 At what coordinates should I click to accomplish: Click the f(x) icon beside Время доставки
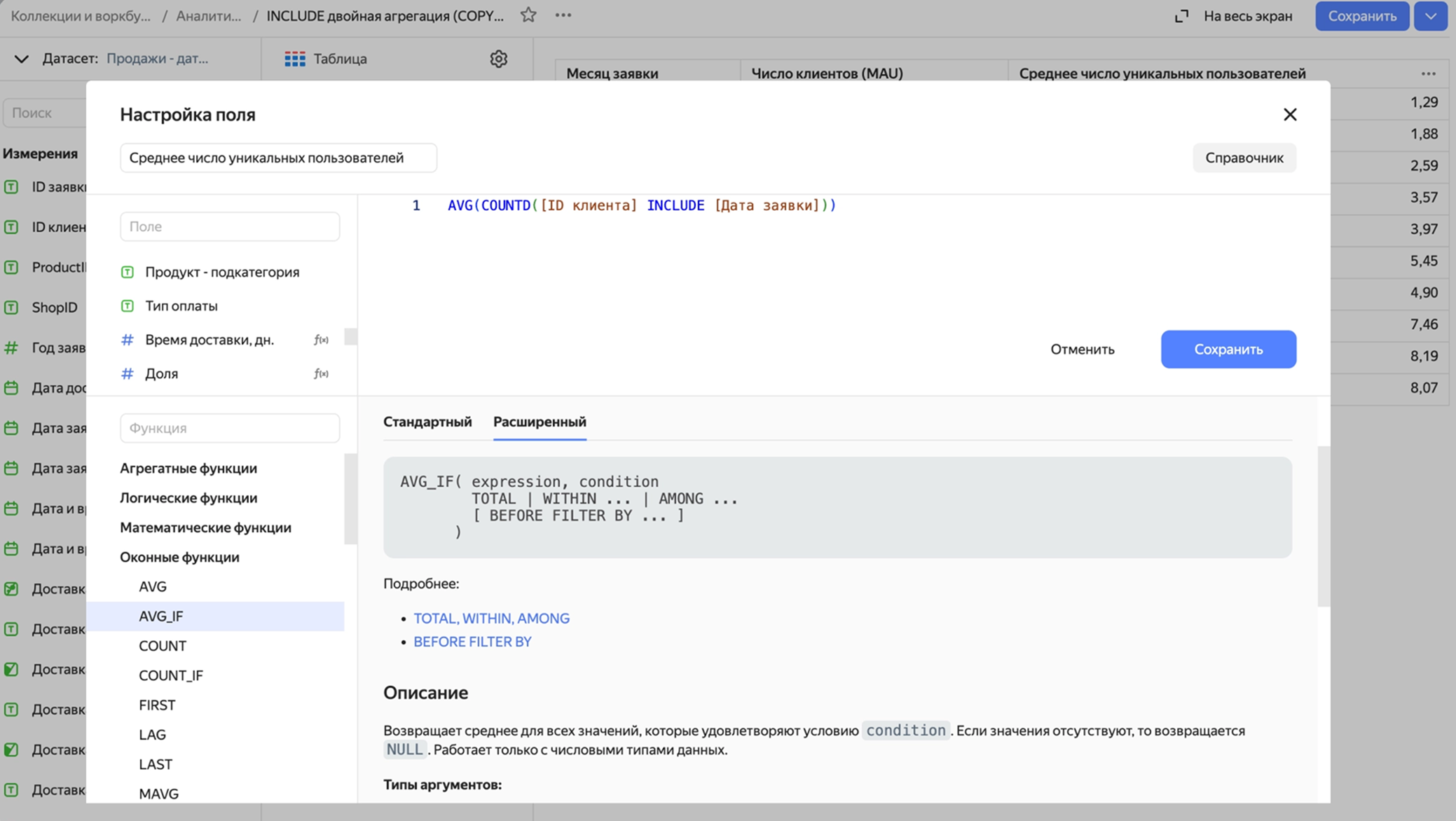click(322, 339)
